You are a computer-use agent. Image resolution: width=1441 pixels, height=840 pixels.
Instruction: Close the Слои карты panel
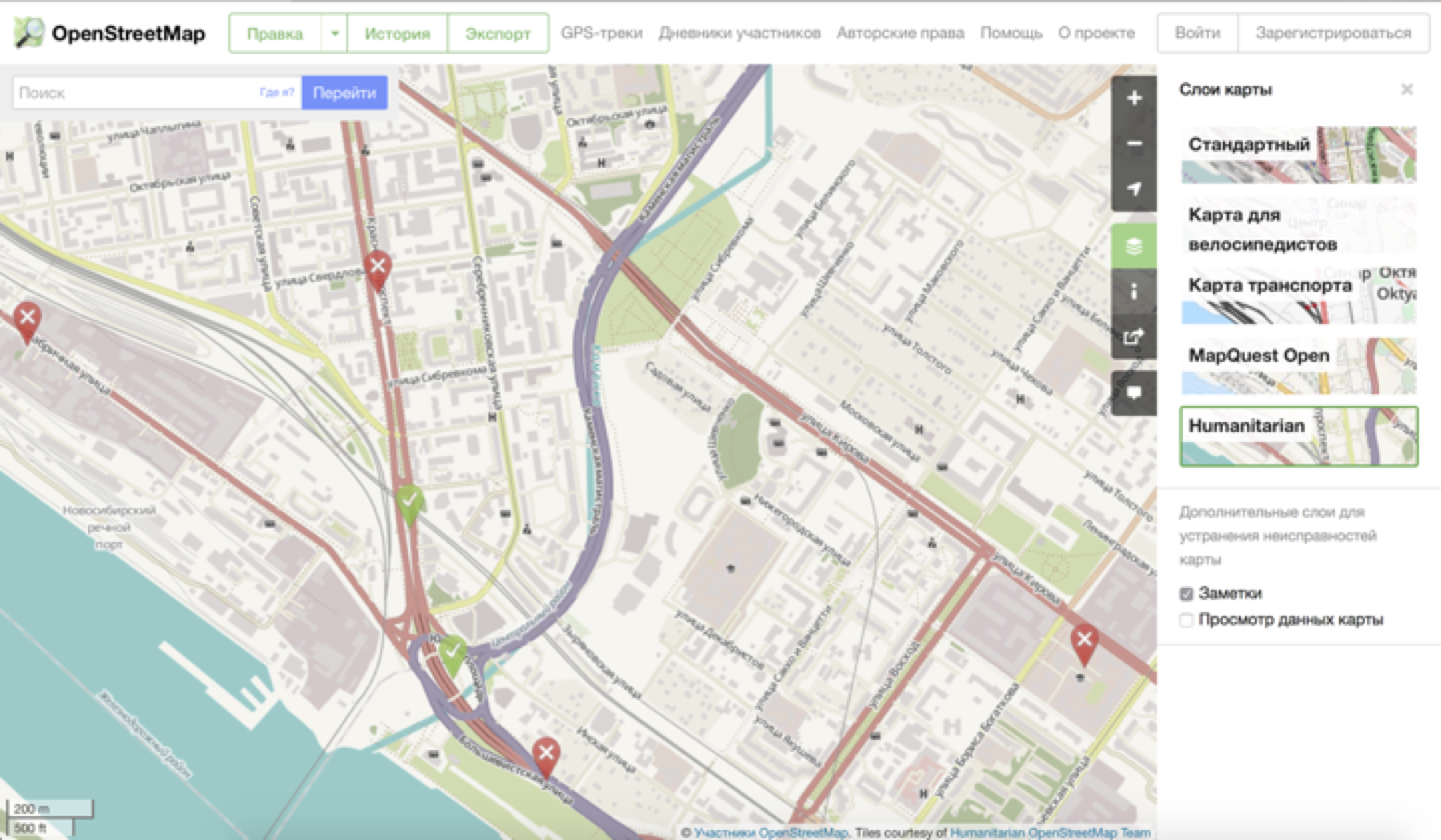click(1407, 89)
